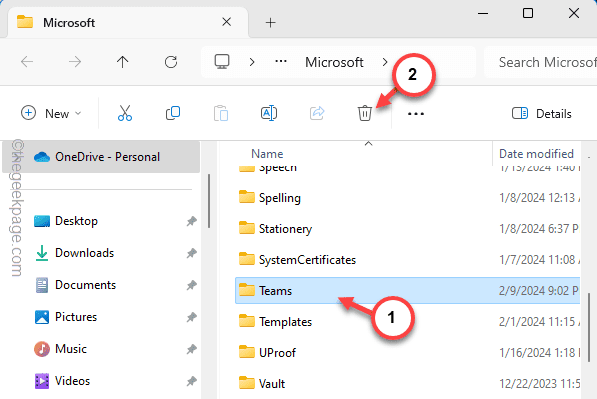Click the Rename icon in toolbar
This screenshot has width=597, height=399.
point(269,113)
